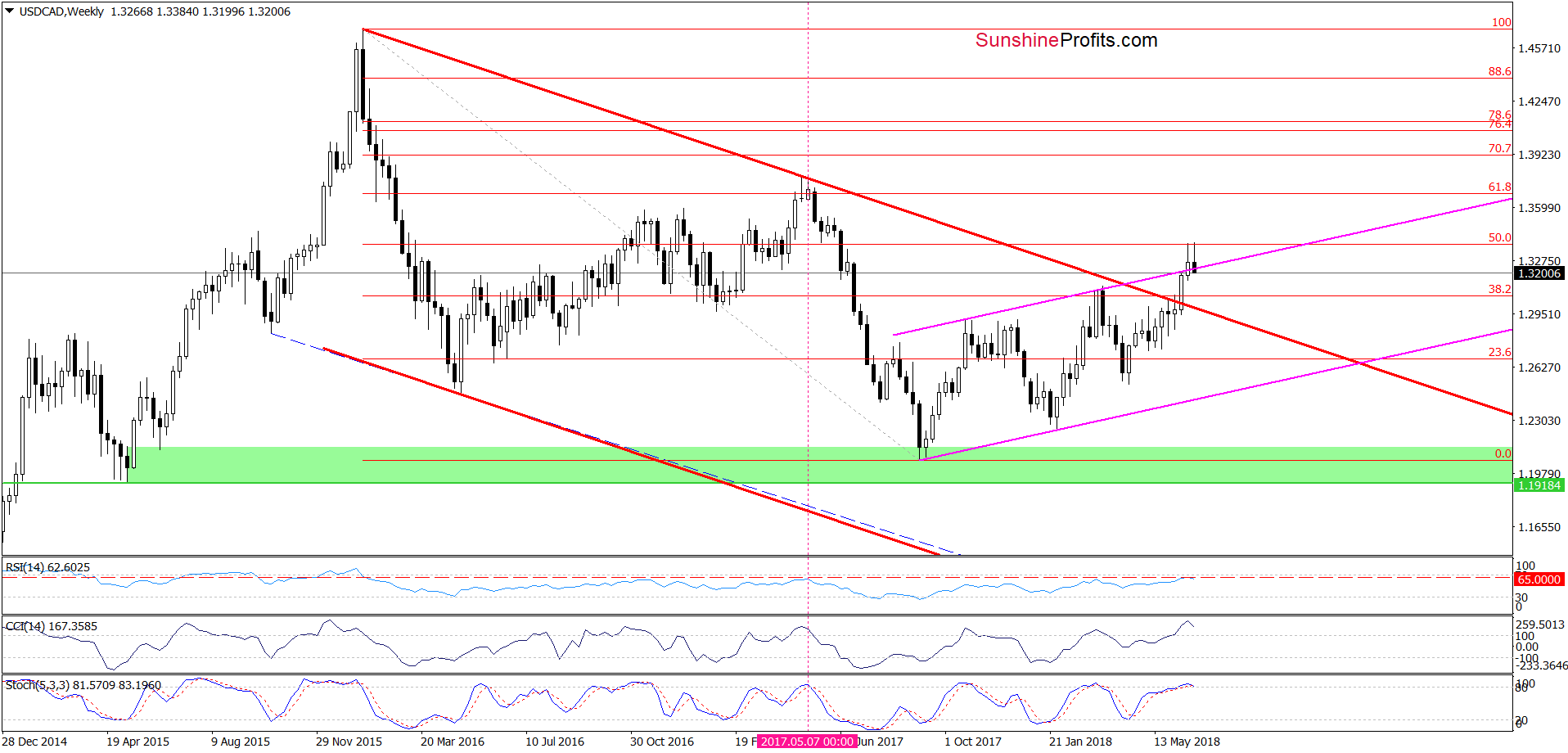Image resolution: width=1568 pixels, height=753 pixels.
Task: Select the 21 Jan 2018 date label
Action: click(x=1080, y=742)
